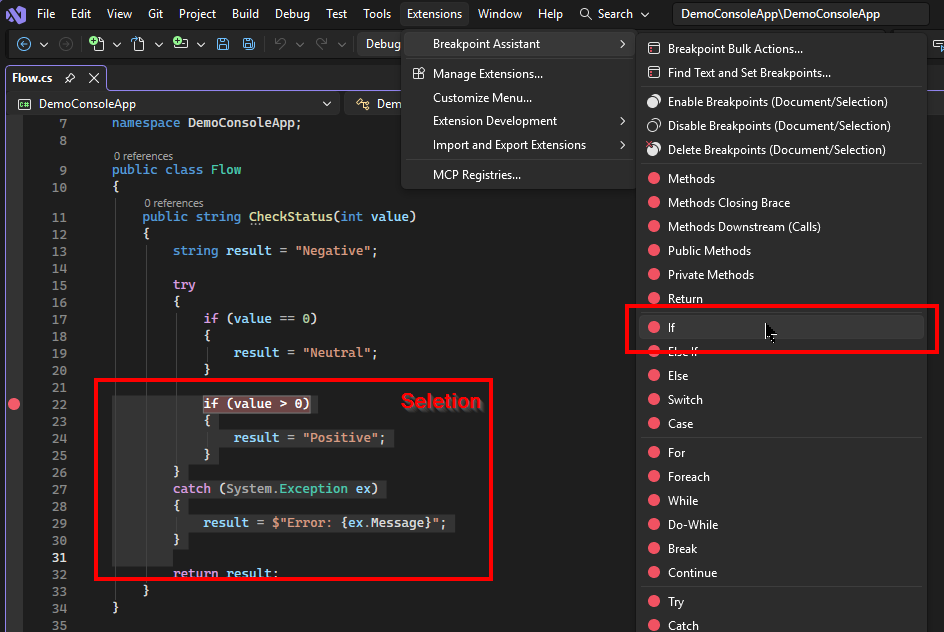The image size is (944, 632).
Task: Open the Add New Project dropdown arrow
Action: [x=201, y=45]
